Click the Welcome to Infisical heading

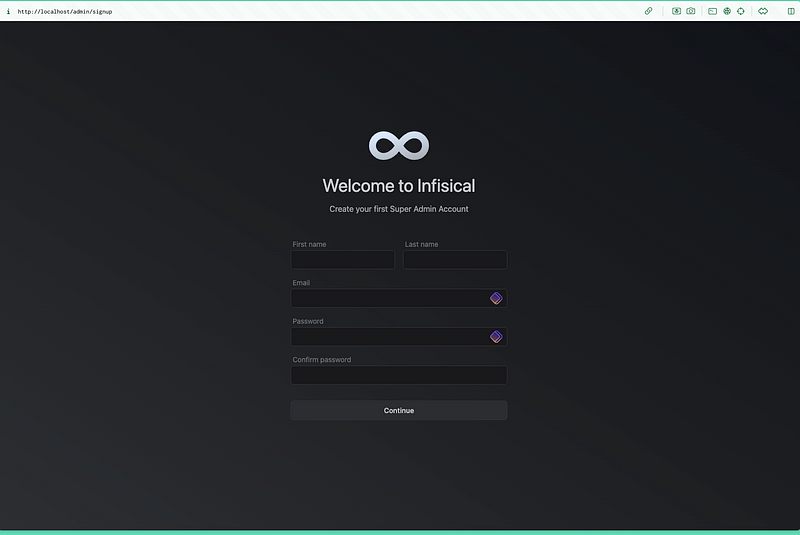pos(399,186)
